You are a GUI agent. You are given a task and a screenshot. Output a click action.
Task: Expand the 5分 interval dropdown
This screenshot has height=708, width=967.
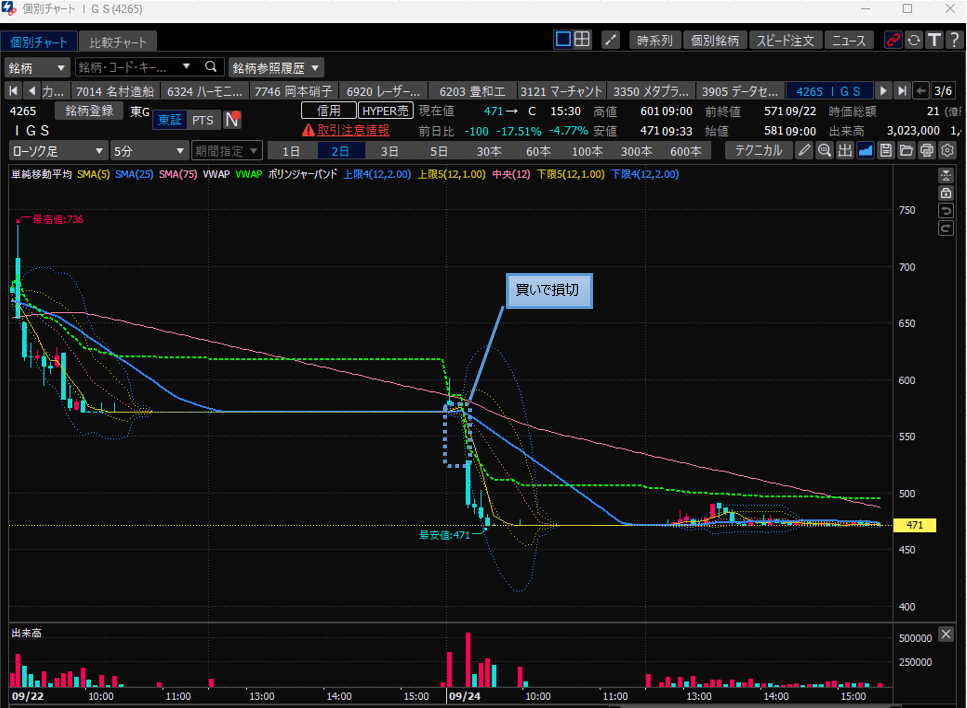coord(148,151)
